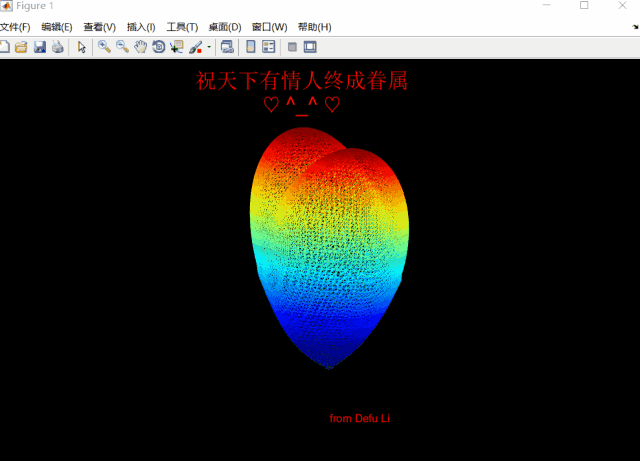Choose the Brush/Select Data tool
Image resolution: width=640 pixels, height=461 pixels.
(196, 47)
